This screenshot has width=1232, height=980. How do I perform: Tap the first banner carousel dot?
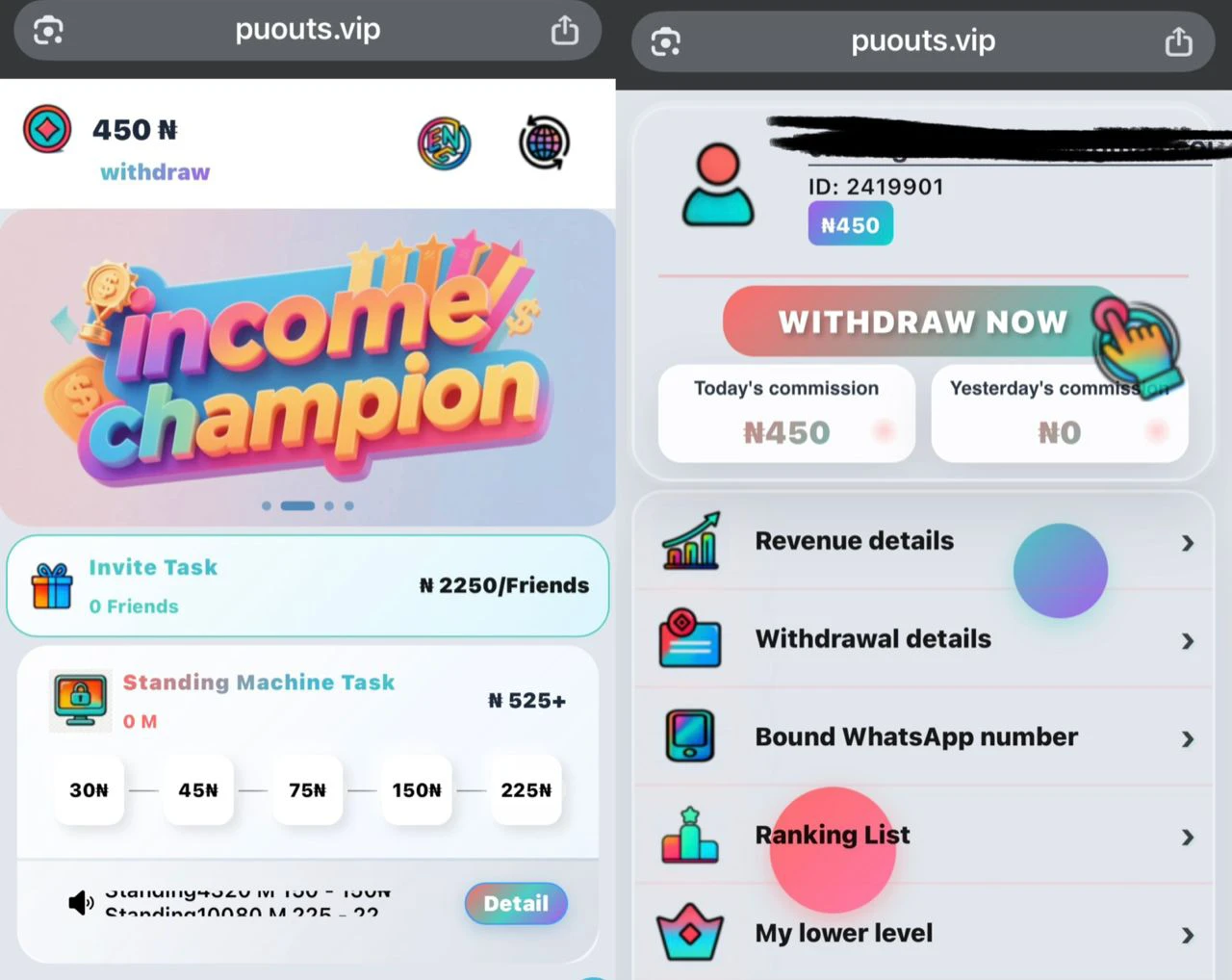pyautogui.click(x=267, y=505)
